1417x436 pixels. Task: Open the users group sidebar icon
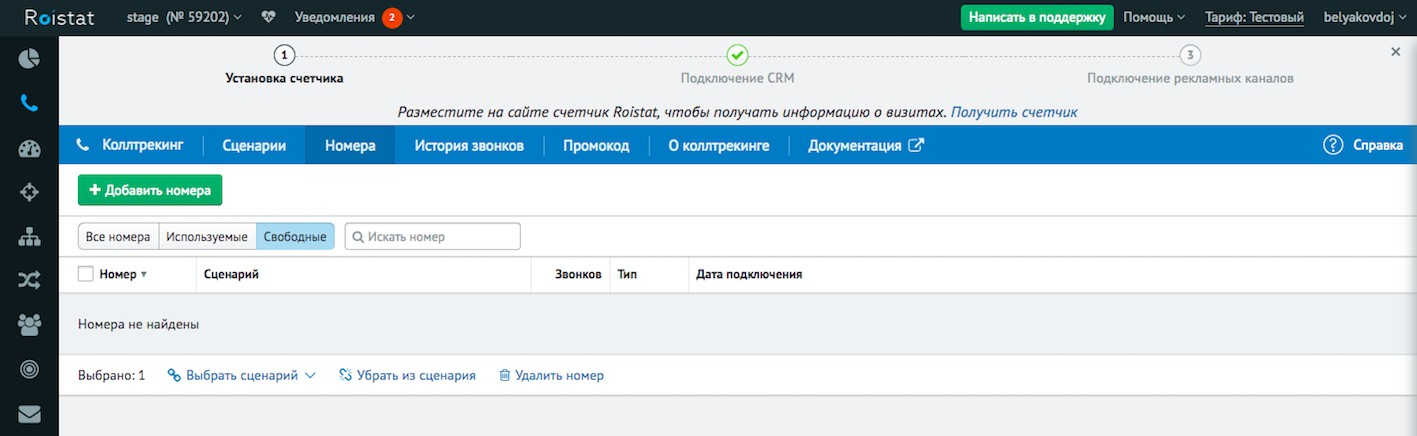point(29,325)
